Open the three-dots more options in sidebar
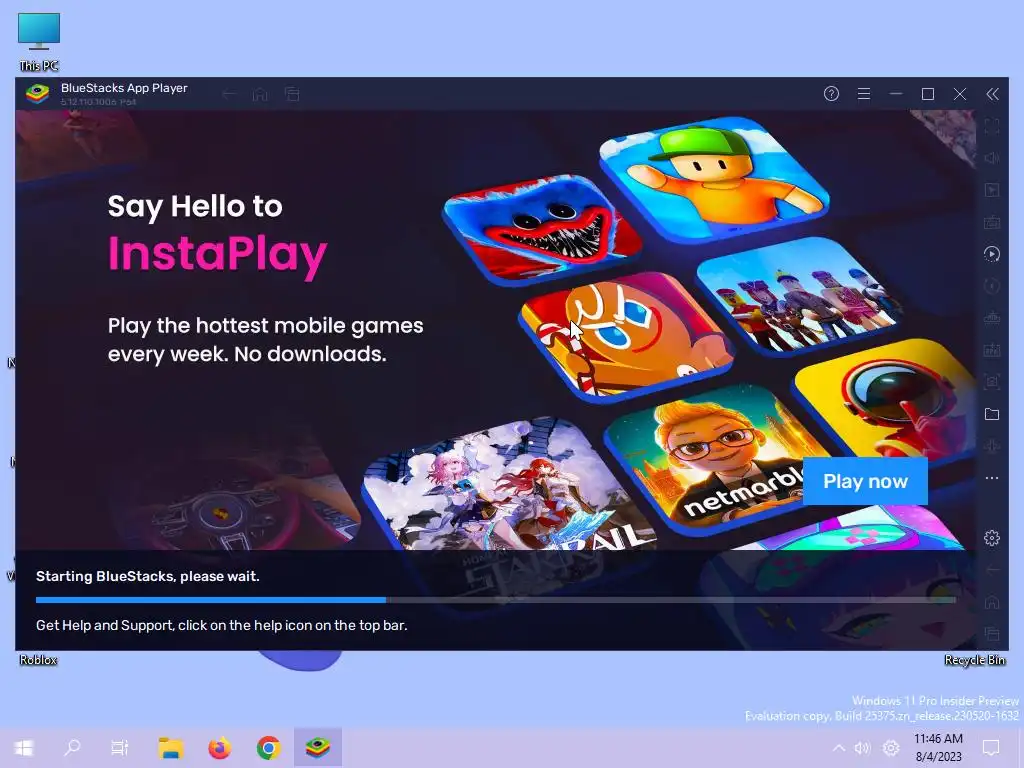 (991, 478)
